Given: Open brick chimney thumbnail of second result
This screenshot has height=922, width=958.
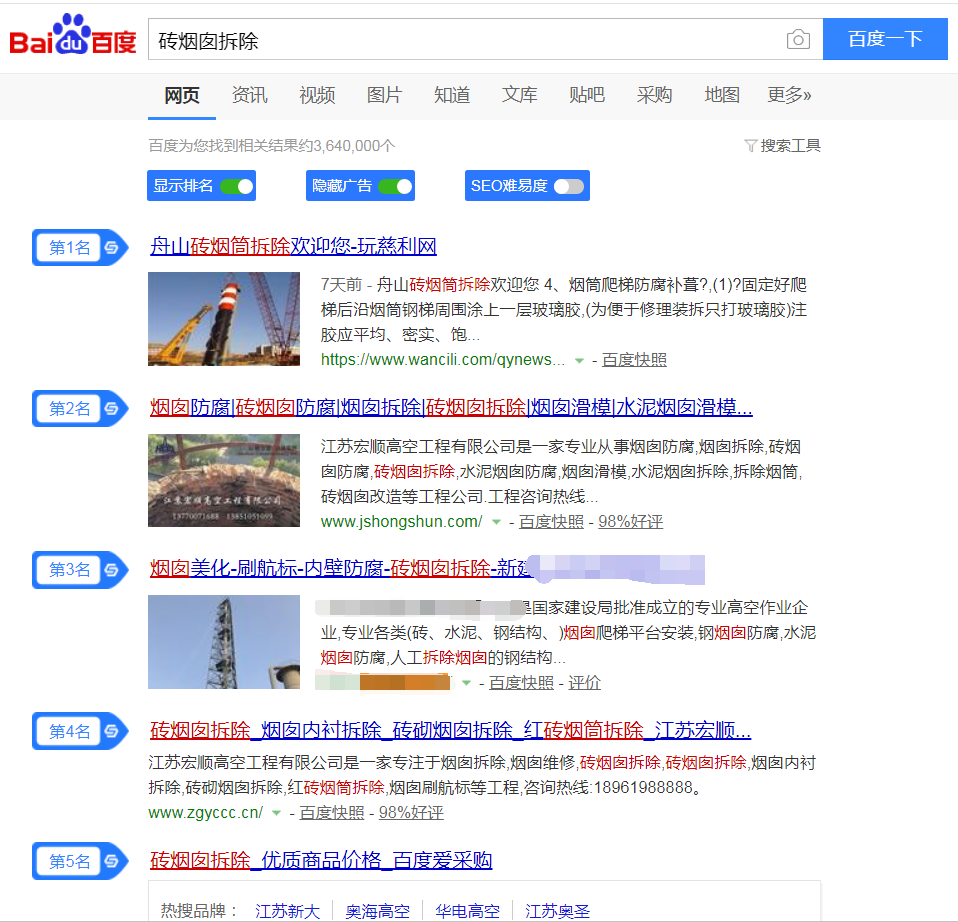Looking at the screenshot, I should (x=224, y=480).
